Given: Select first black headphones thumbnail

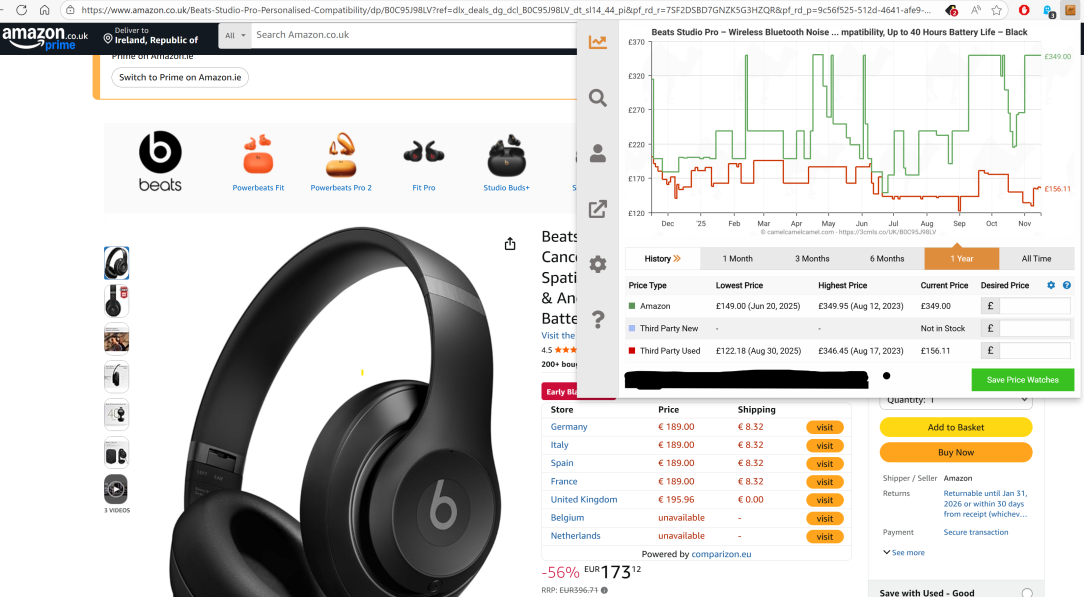Looking at the screenshot, I should tap(116, 263).
